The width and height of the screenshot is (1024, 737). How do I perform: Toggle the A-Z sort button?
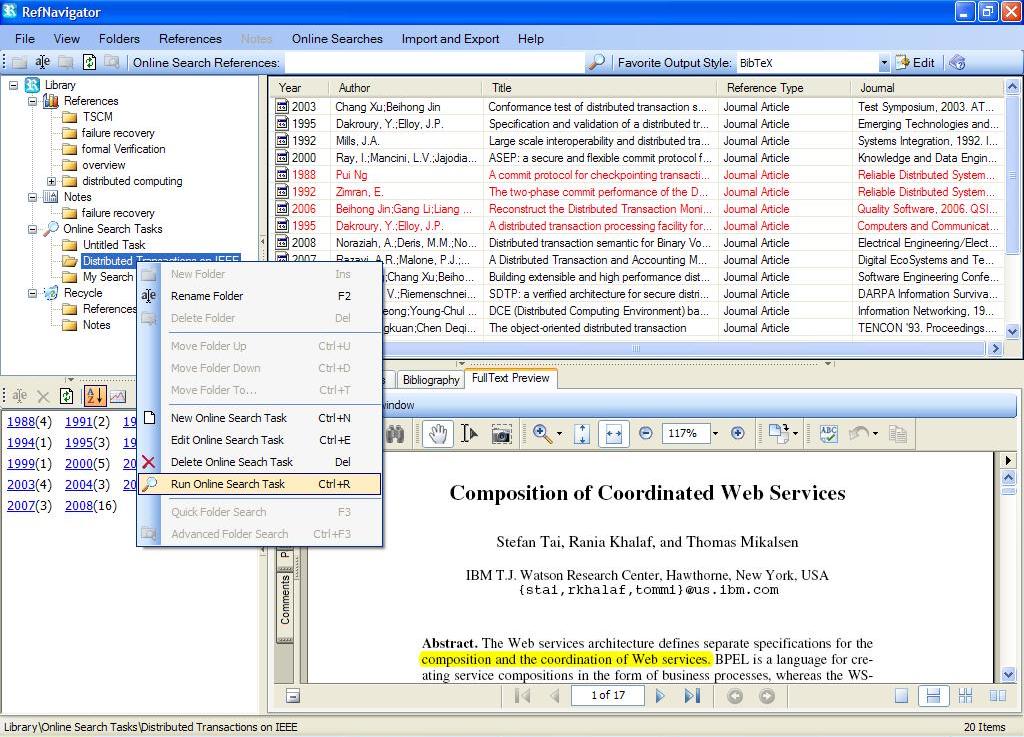click(x=95, y=396)
